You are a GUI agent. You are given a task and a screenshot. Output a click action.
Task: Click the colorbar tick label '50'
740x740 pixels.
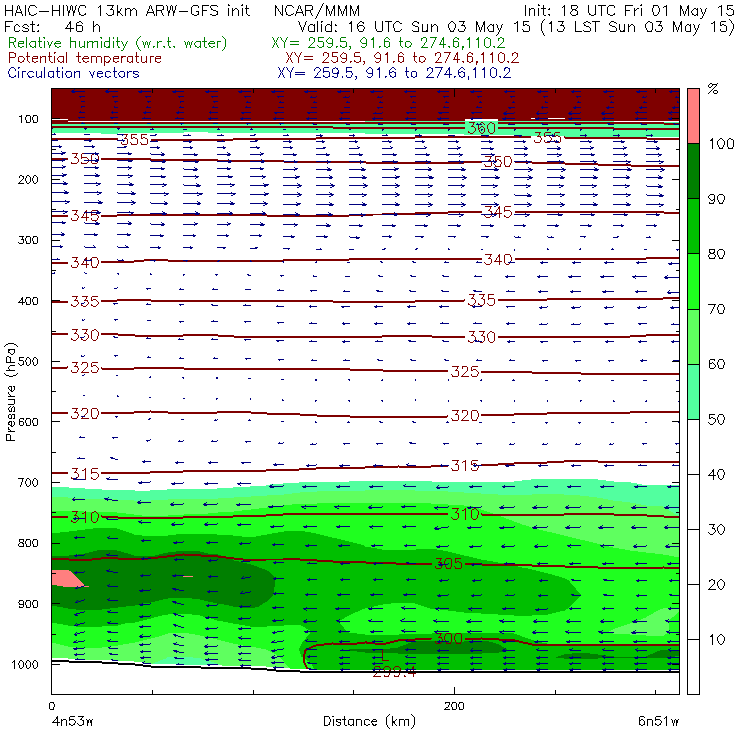716,420
